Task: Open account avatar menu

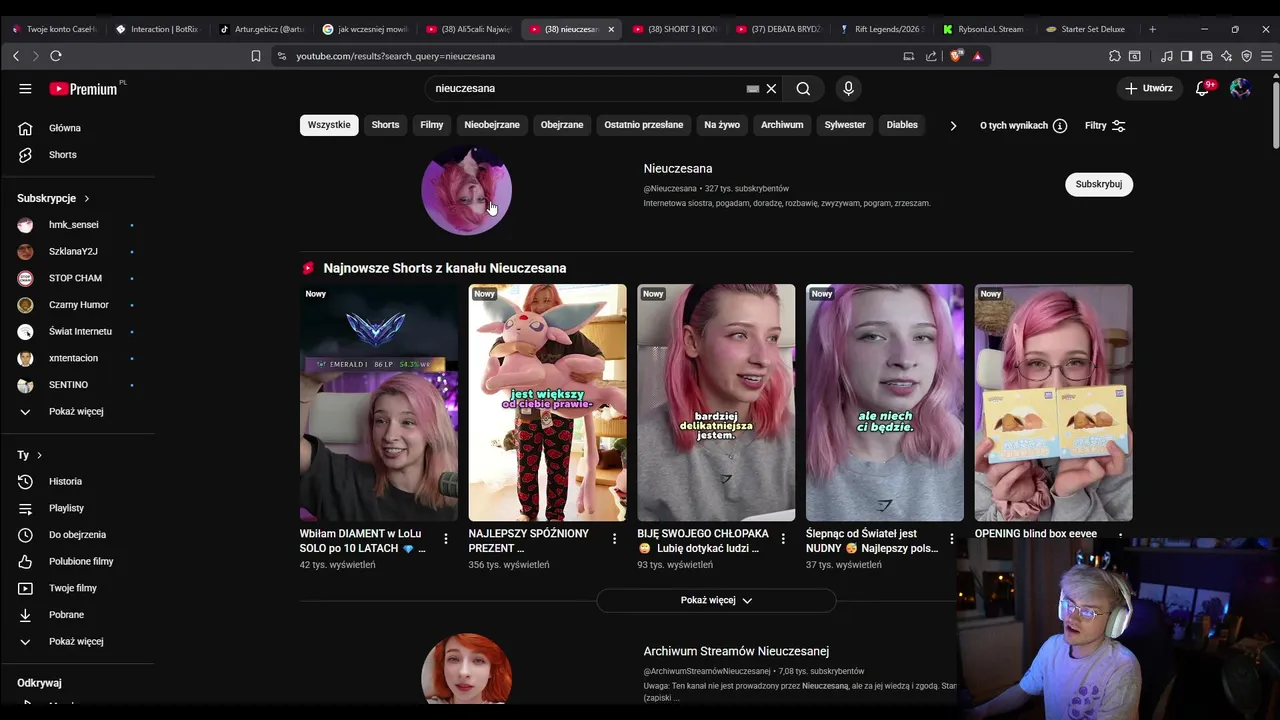Action: [1240, 89]
